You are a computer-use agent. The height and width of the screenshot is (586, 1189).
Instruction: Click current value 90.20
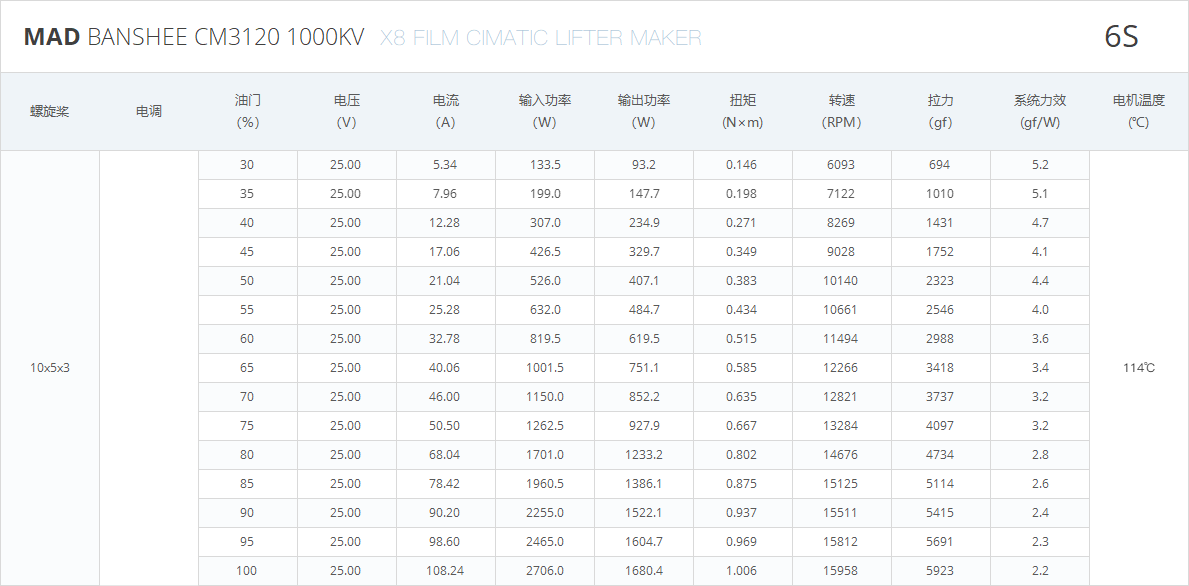[444, 512]
